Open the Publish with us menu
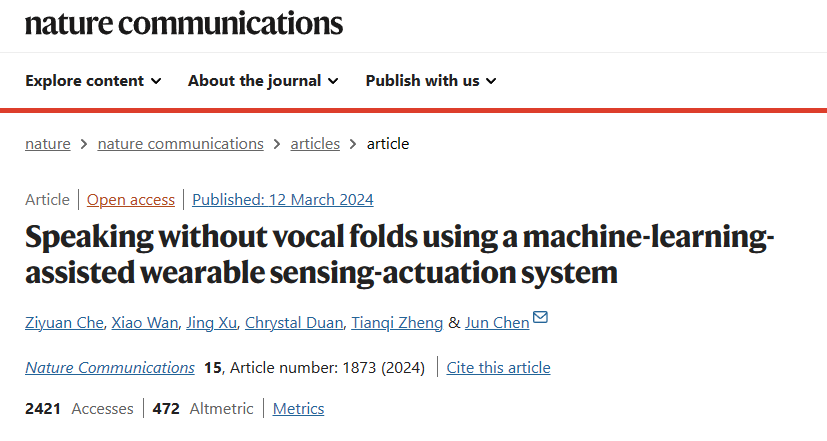 point(431,81)
